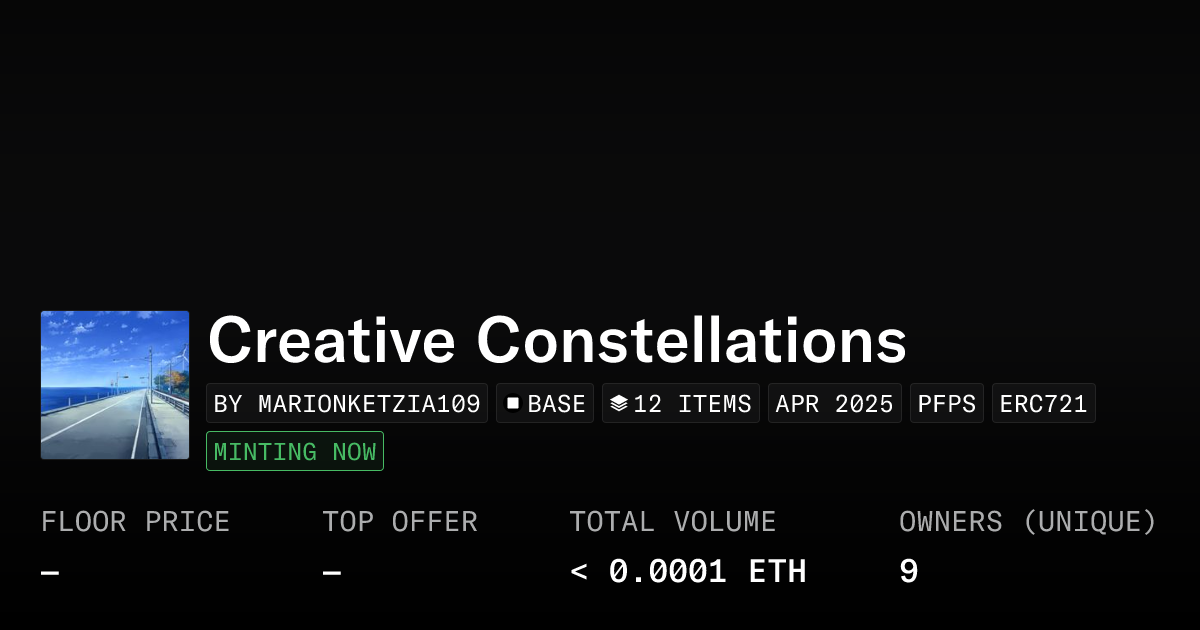Select the 12 ITEMS count text
This screenshot has height=630, width=1200.
[692, 403]
